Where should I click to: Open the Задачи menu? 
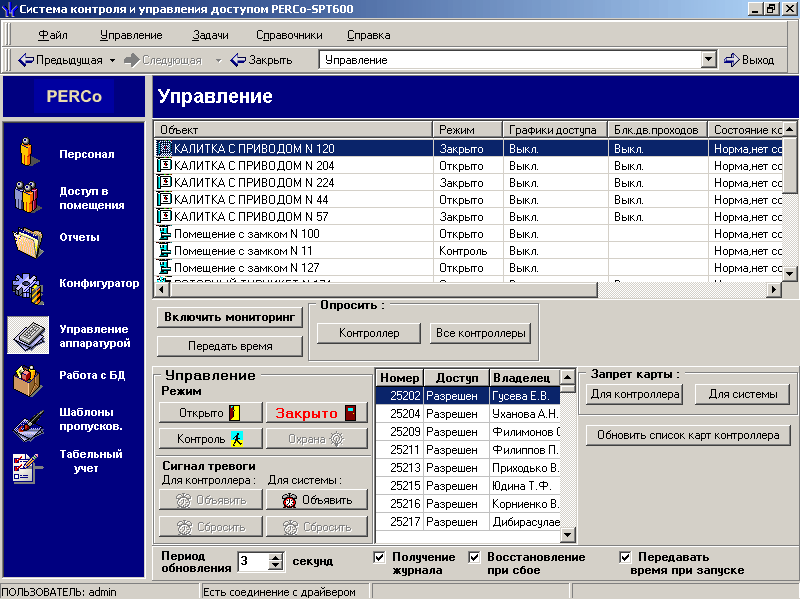point(210,35)
